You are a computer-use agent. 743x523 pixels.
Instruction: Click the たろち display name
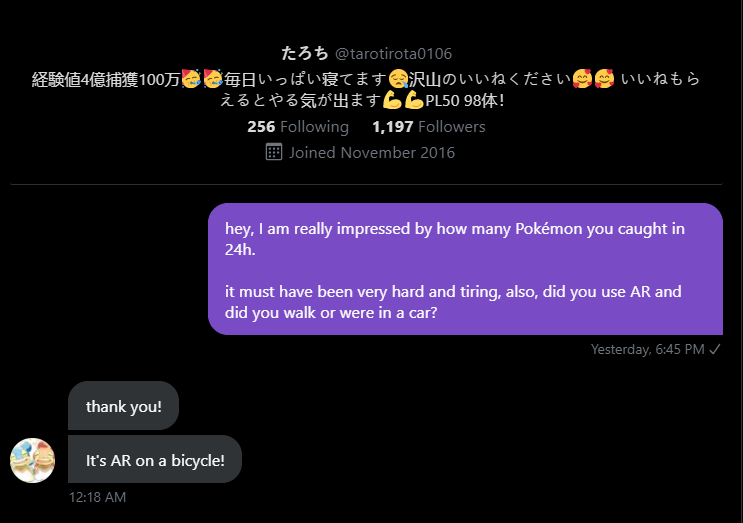304,53
